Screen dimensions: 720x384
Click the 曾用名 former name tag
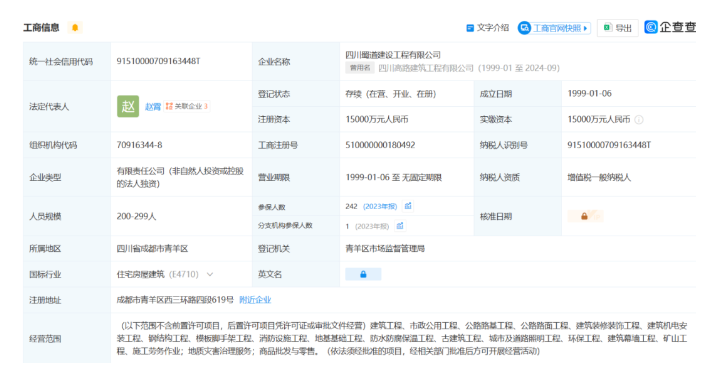[x=360, y=68]
